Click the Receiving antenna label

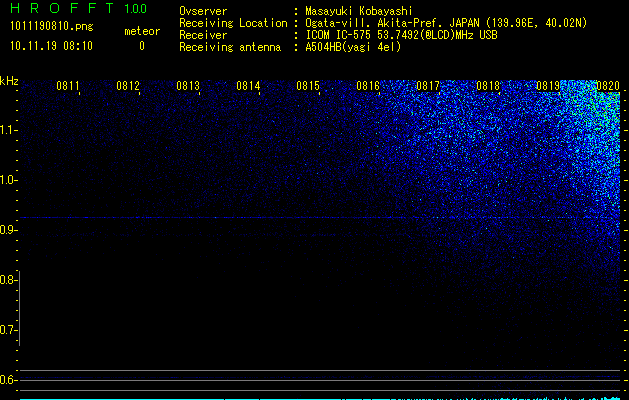click(x=230, y=47)
